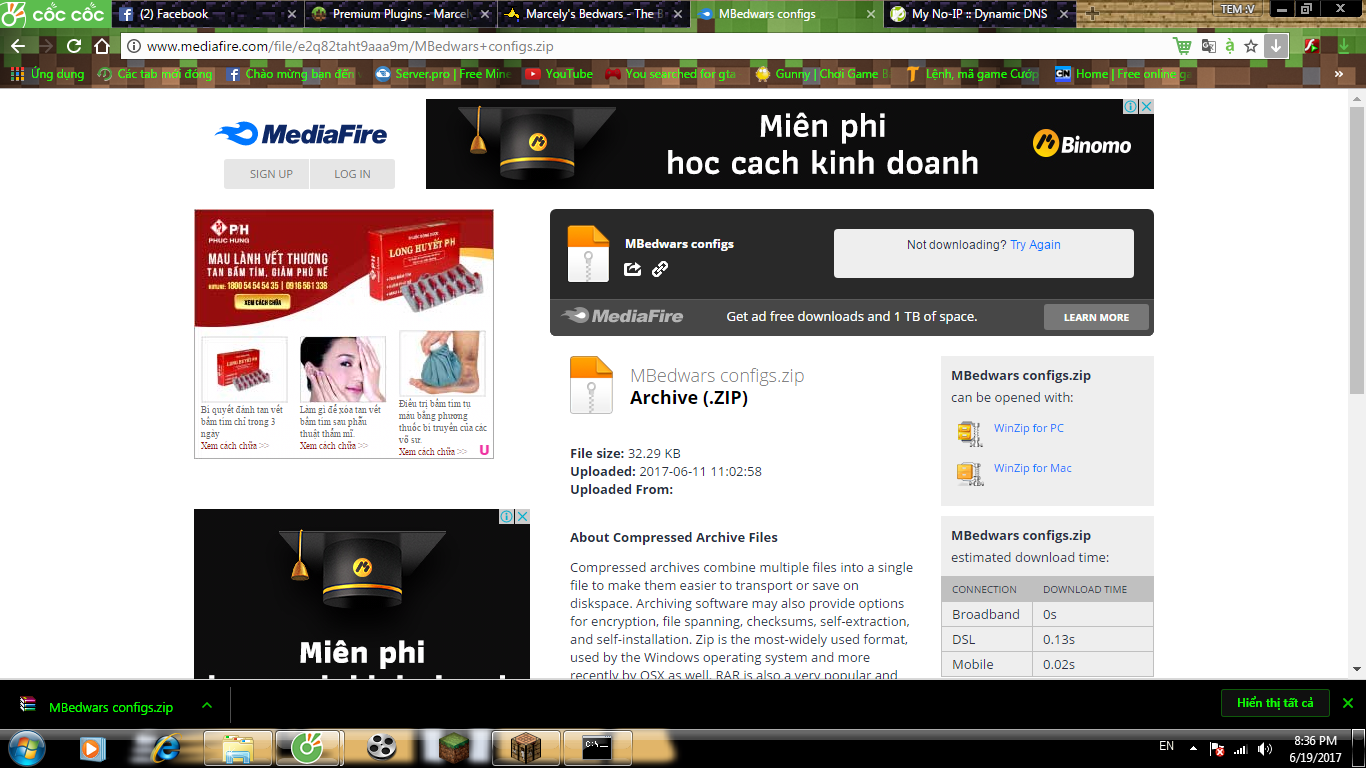Click the Try Again download link

pos(1035,245)
